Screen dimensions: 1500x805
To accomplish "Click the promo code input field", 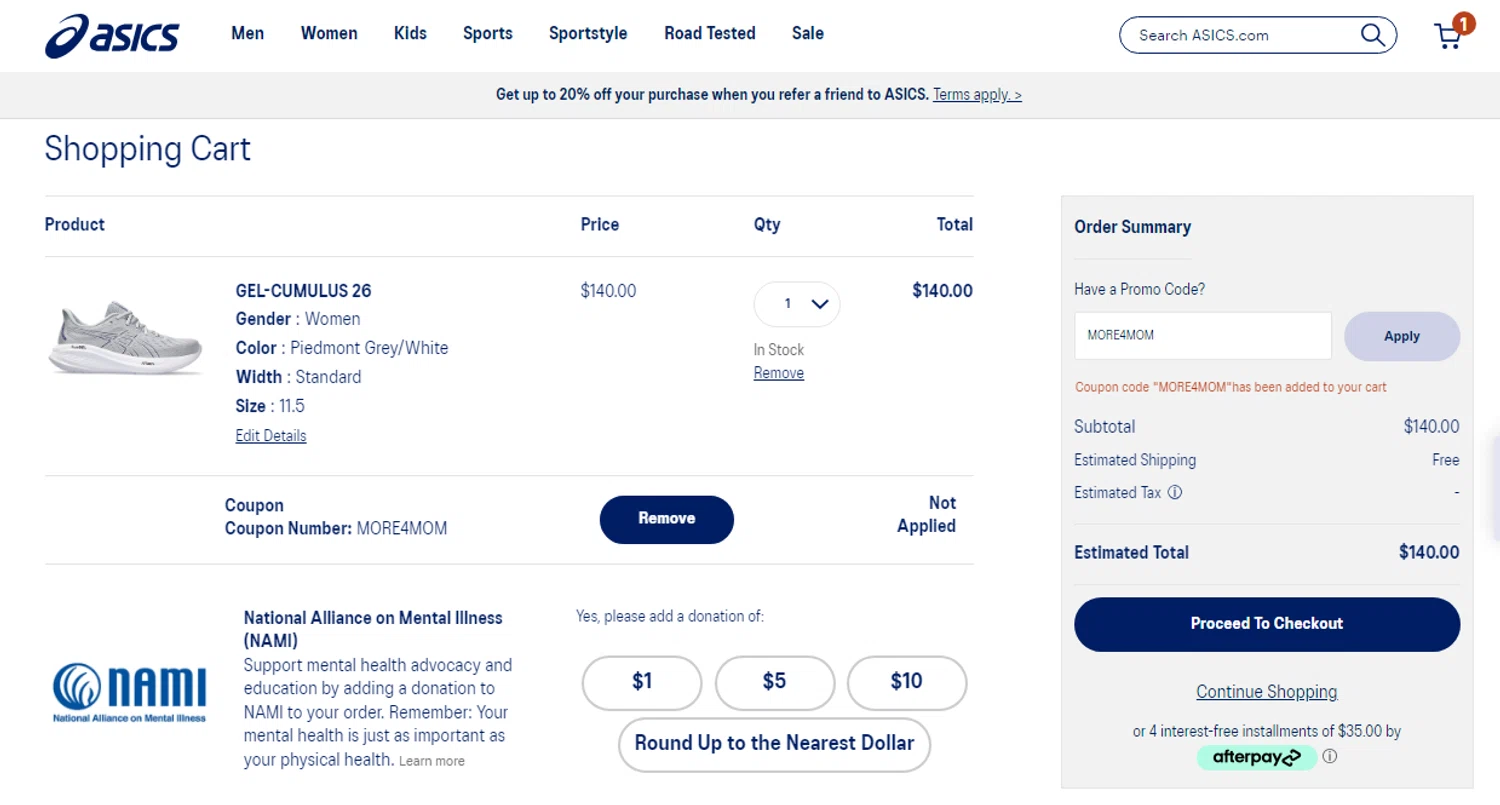I will point(1202,336).
